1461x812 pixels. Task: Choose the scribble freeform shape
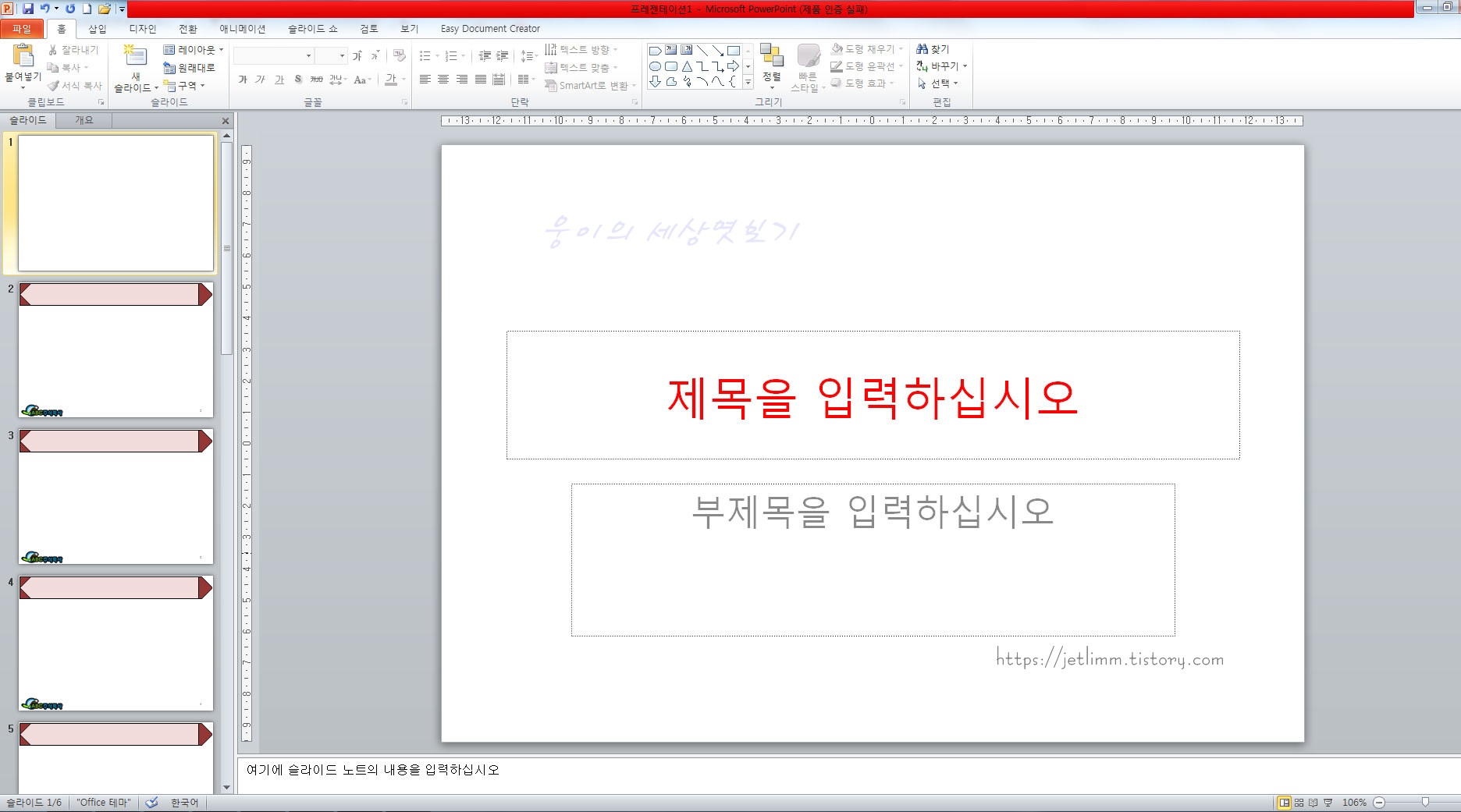(x=687, y=81)
